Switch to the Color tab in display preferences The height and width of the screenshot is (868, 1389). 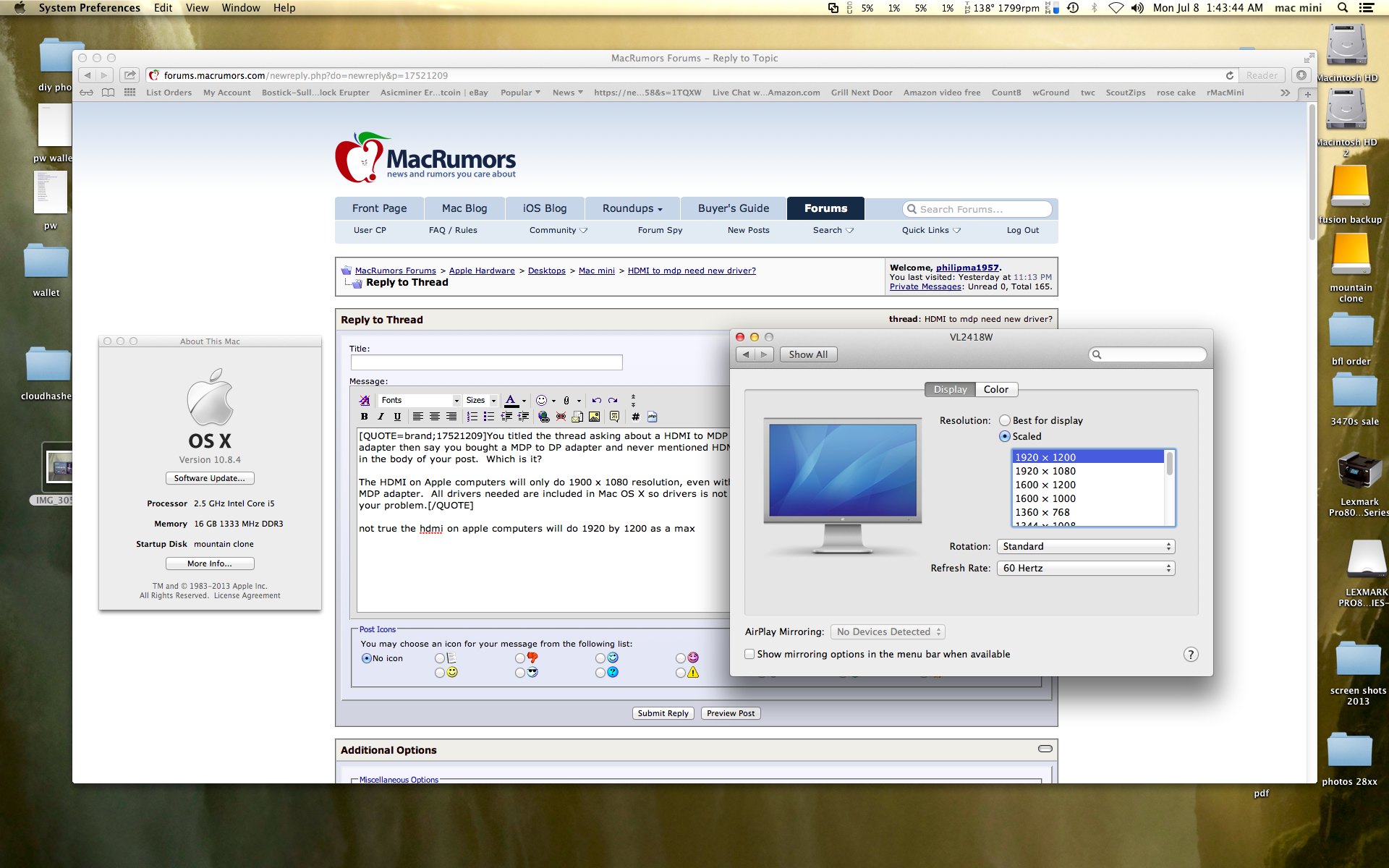[996, 390]
